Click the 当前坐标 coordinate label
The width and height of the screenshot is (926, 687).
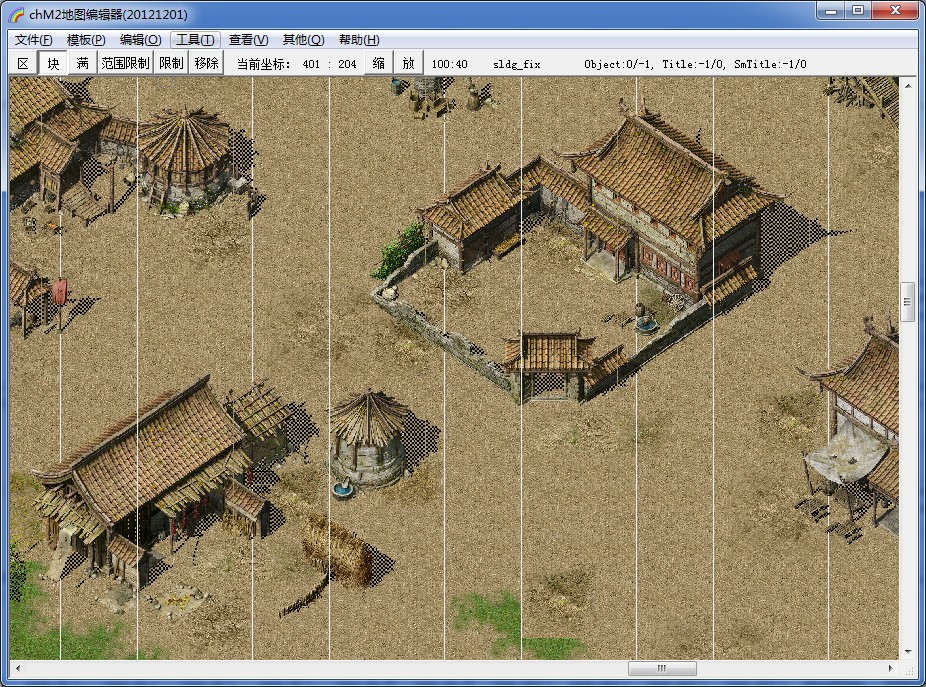263,64
